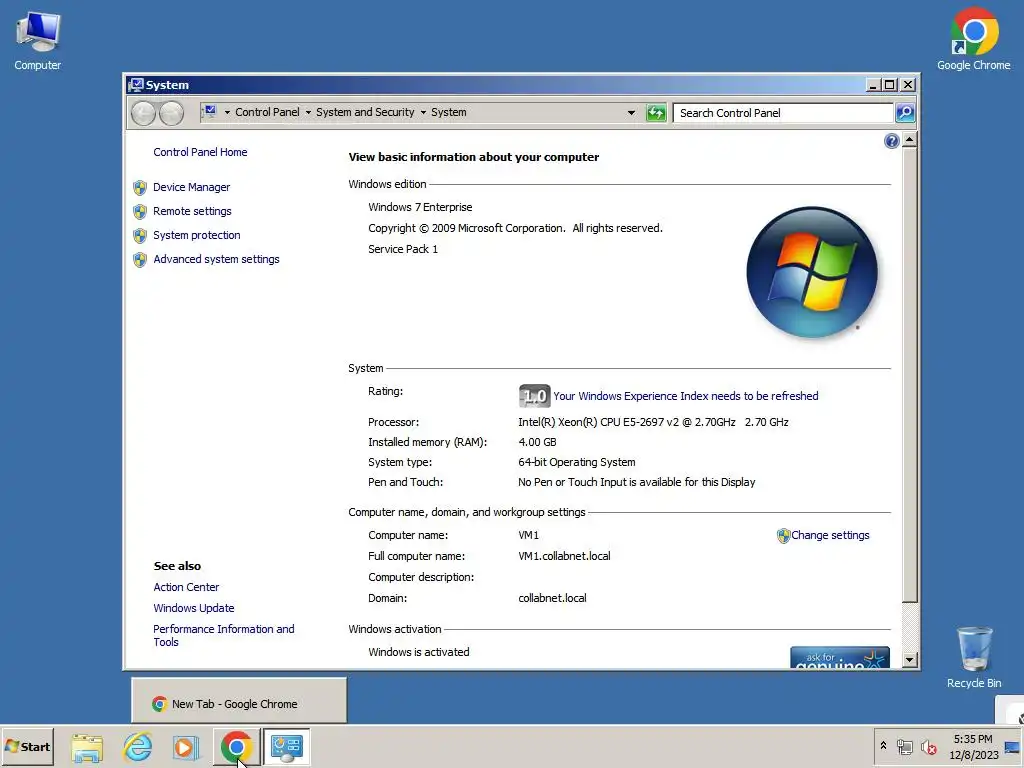Click the System window title icon
This screenshot has width=1024, height=768.
(136, 85)
